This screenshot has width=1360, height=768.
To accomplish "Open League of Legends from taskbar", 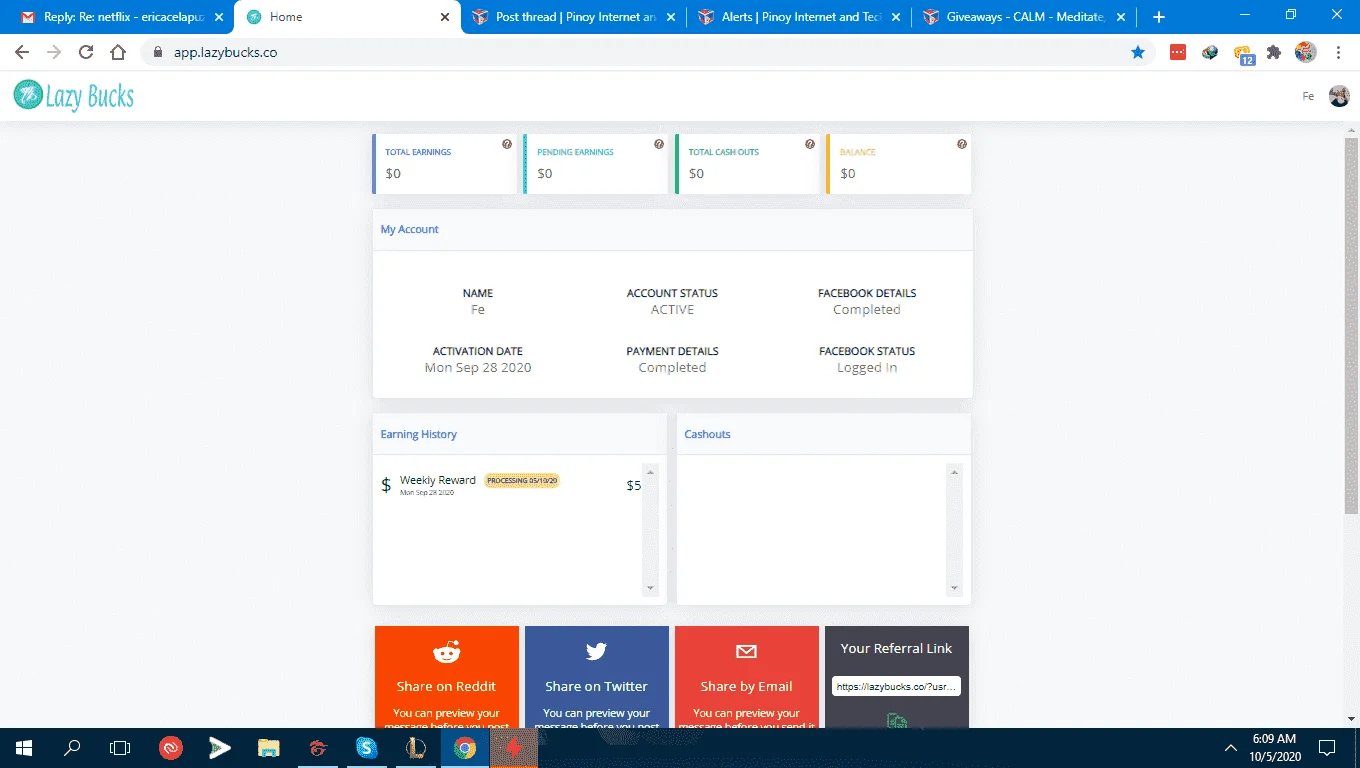I will coord(416,747).
